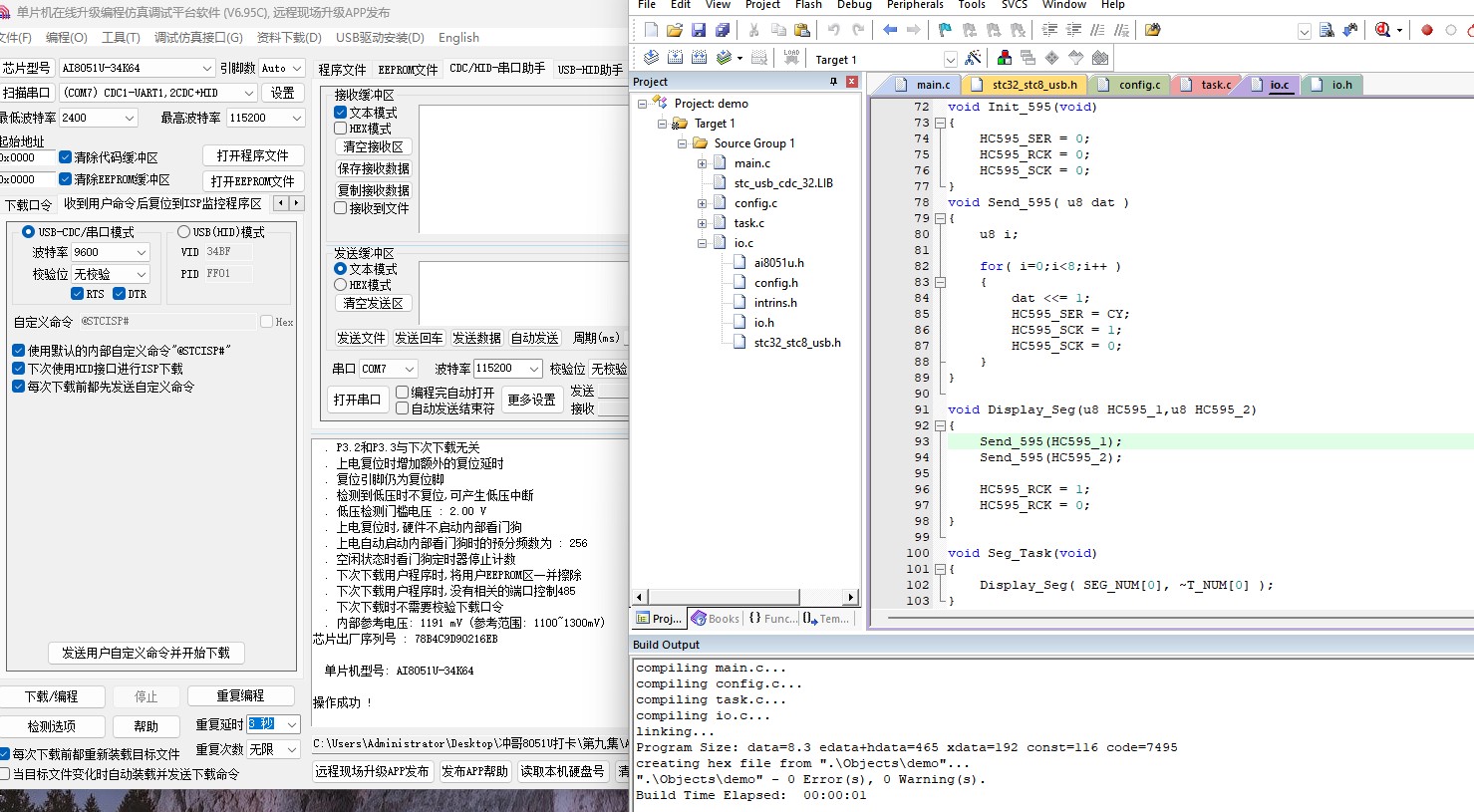The height and width of the screenshot is (812, 1474).
Task: Collapse the io.c node in Project tree
Action: pos(702,243)
